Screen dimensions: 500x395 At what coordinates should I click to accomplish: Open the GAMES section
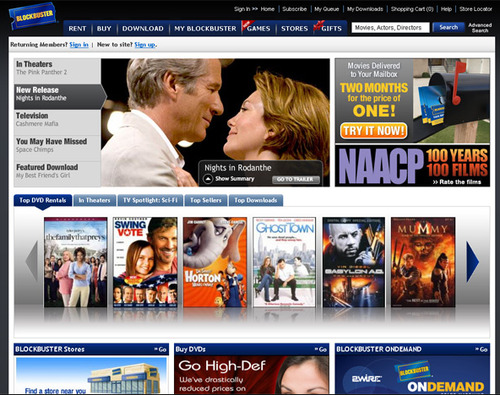[258, 29]
